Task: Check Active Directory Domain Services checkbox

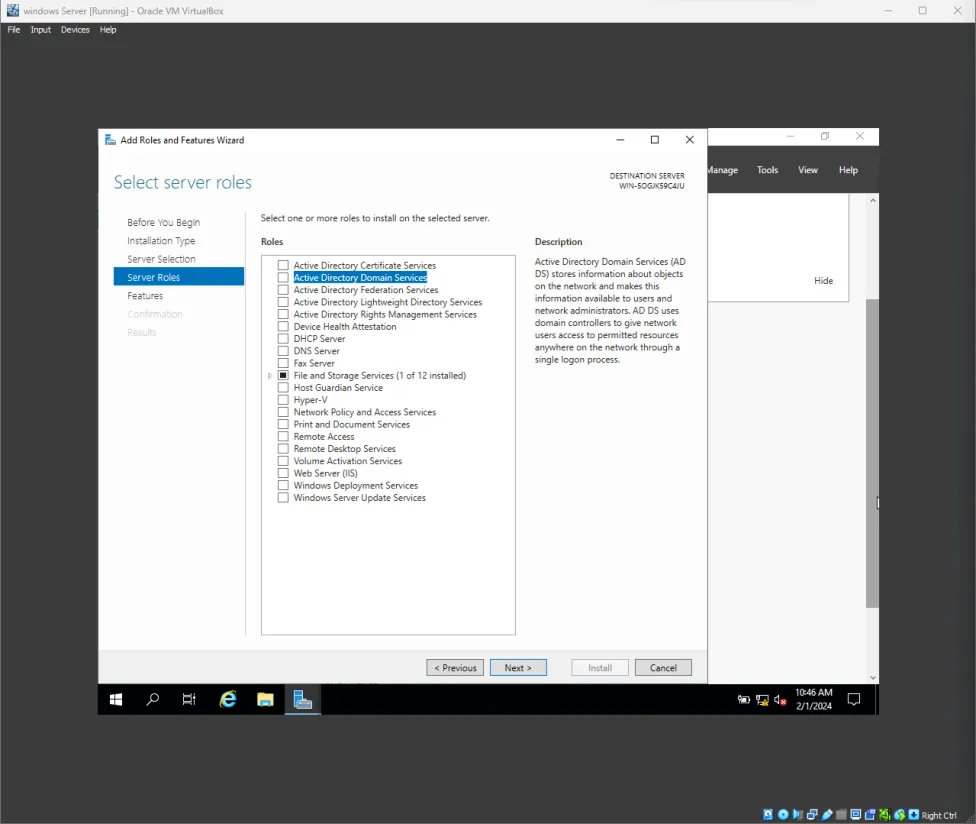Action: [283, 278]
